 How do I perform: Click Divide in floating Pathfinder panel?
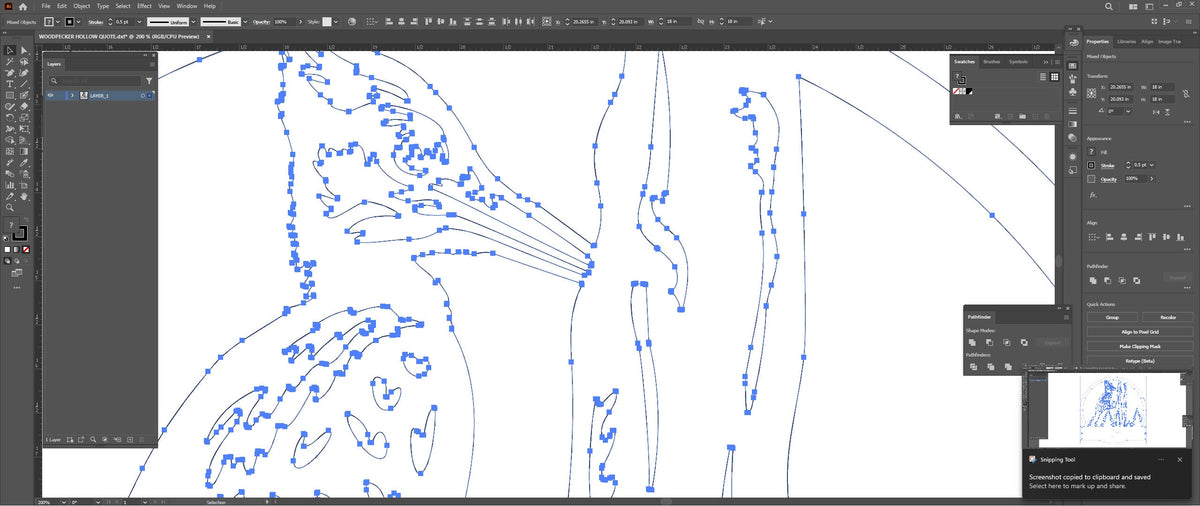tap(973, 367)
